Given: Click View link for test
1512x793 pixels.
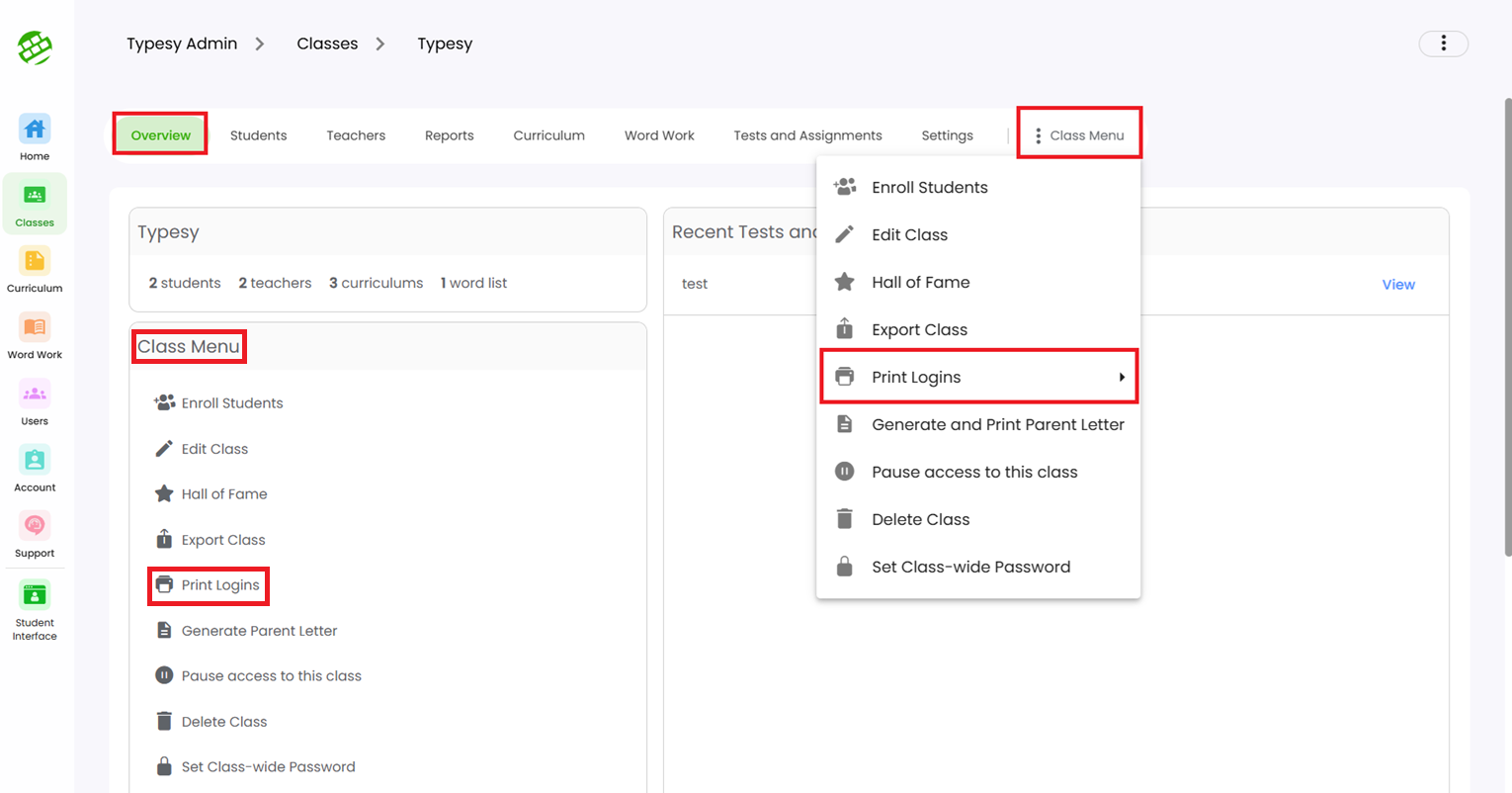Looking at the screenshot, I should pos(1398,285).
